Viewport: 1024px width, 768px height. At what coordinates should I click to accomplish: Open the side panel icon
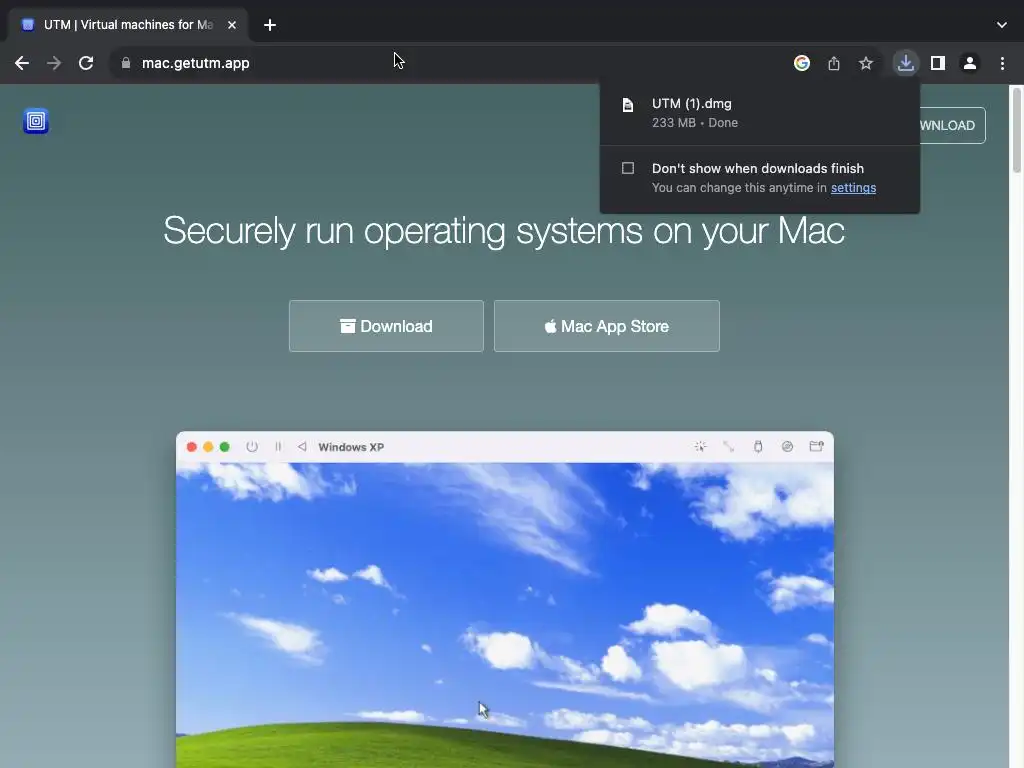point(938,63)
